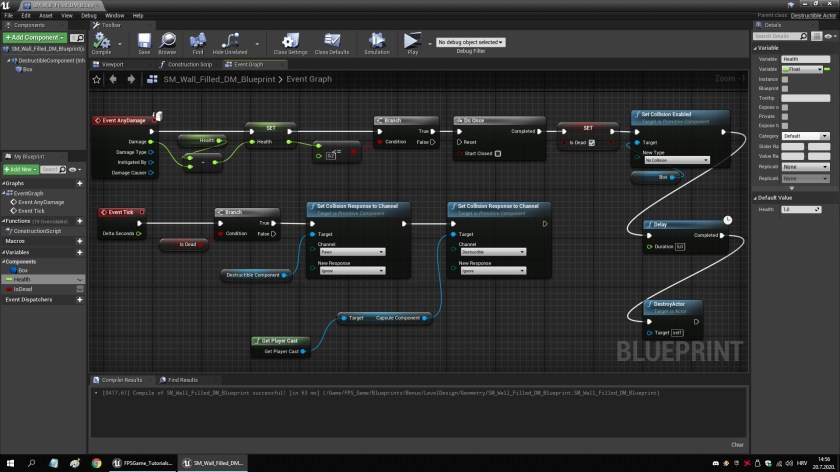The height and width of the screenshot is (472, 840).
Task: Click the Find toolbar icon
Action: pos(198,41)
